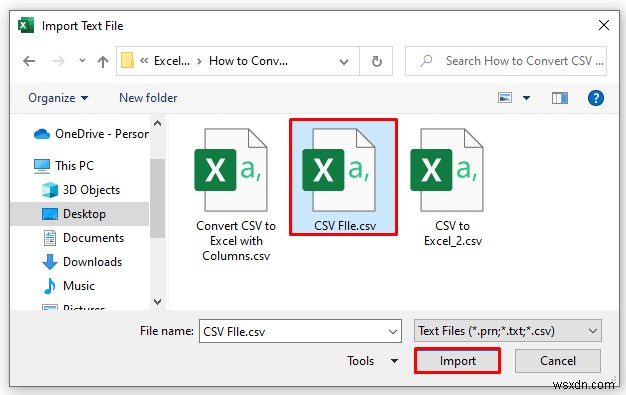Go back using the back arrow
Image resolution: width=626 pixels, height=395 pixels.
click(29, 61)
